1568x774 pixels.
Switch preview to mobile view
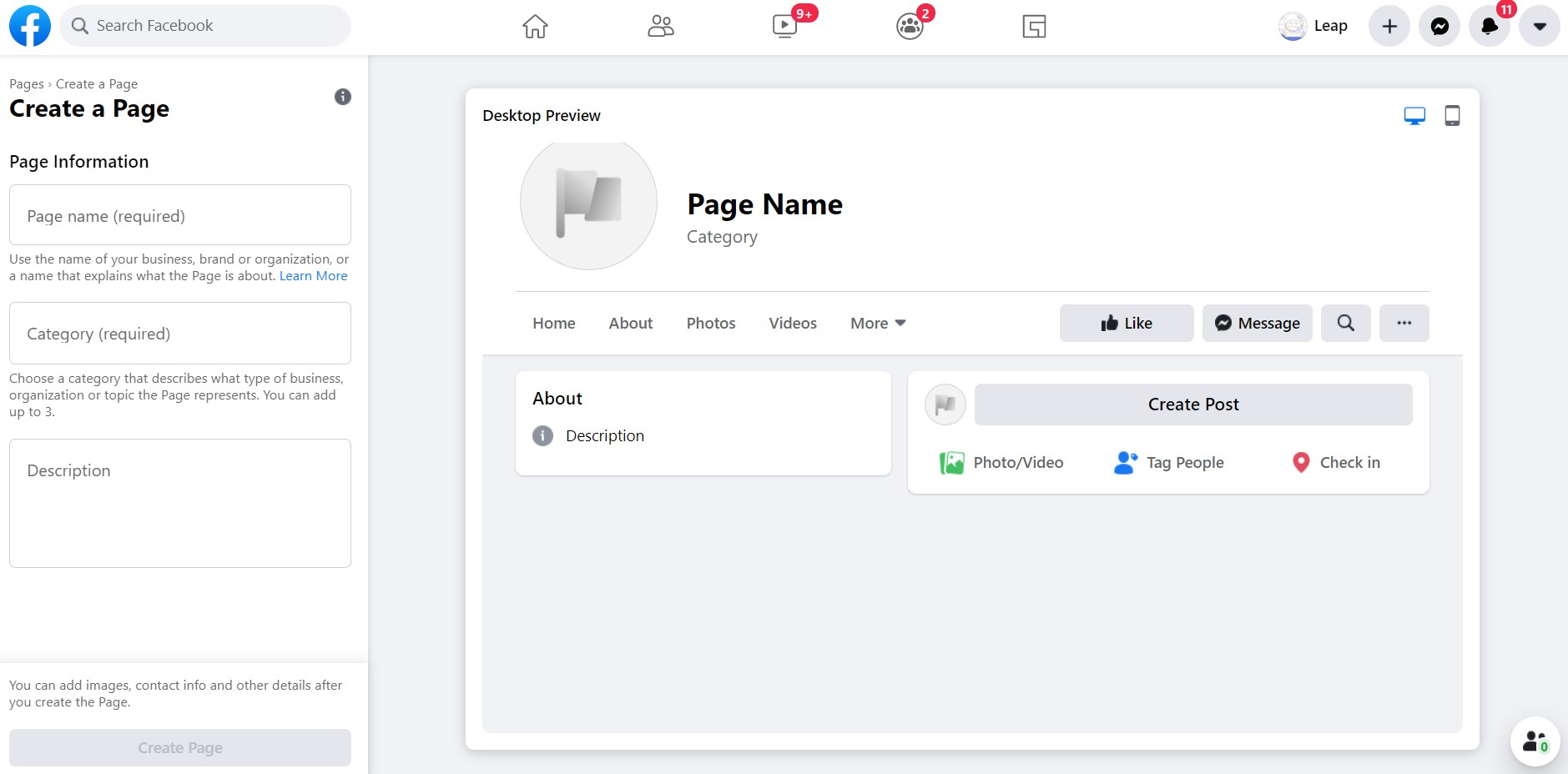1451,115
